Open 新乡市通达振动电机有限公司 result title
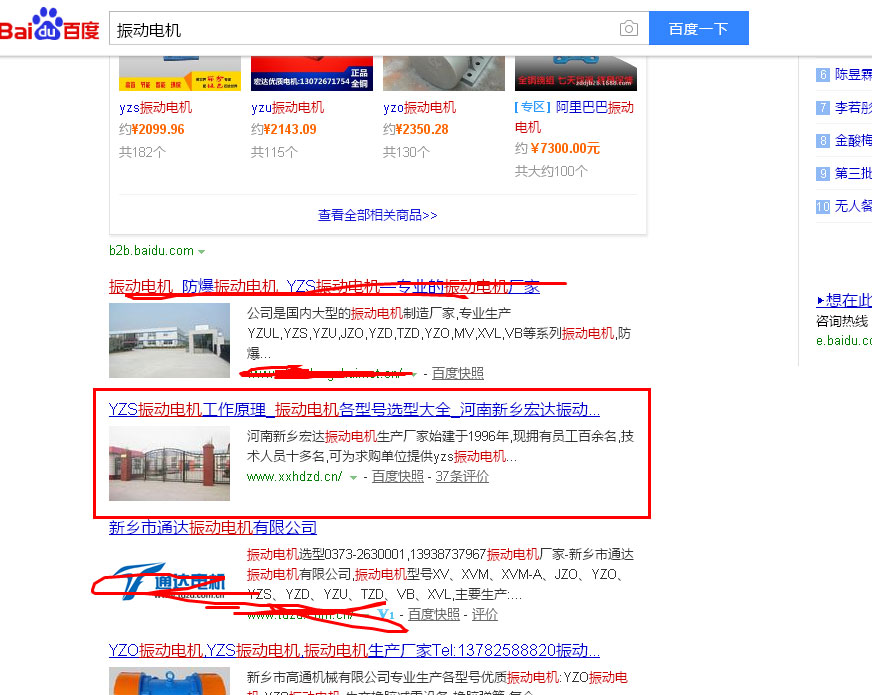The image size is (872, 695). pyautogui.click(x=212, y=527)
